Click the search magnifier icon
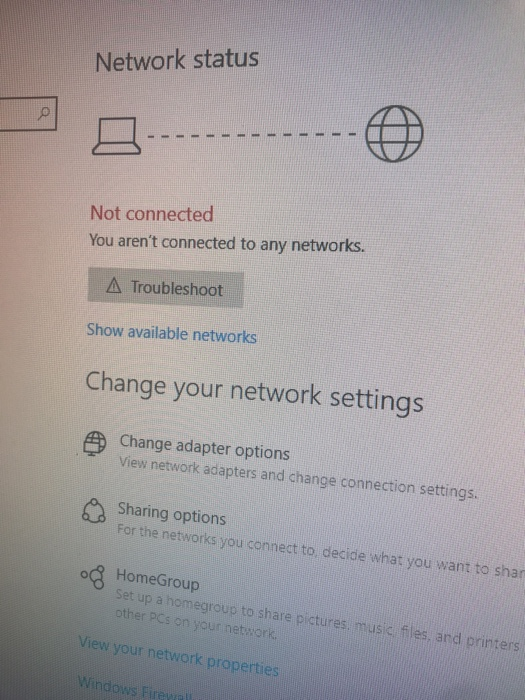This screenshot has width=525, height=700. tap(44, 113)
